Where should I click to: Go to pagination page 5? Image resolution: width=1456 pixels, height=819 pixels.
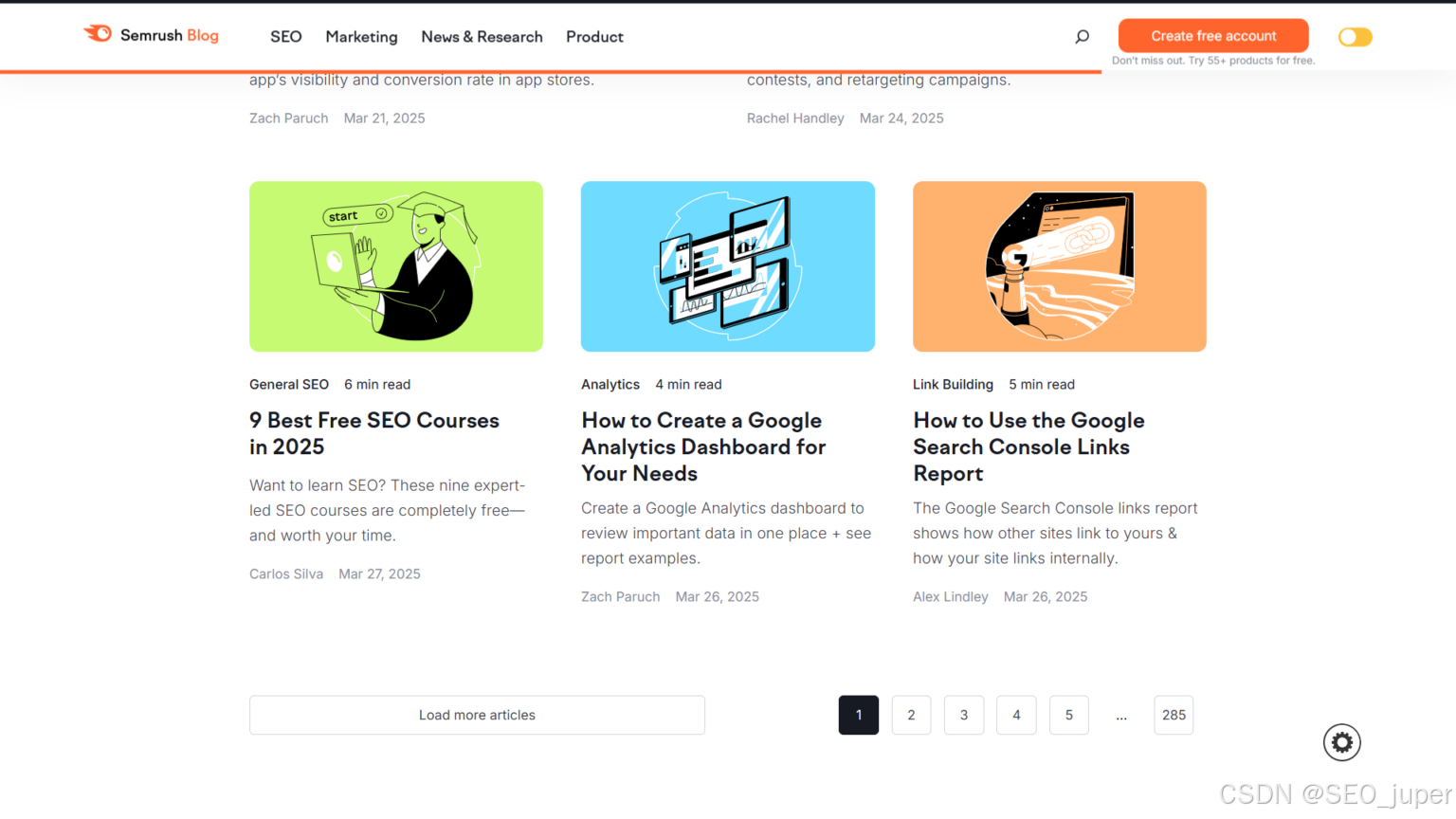[x=1069, y=715]
